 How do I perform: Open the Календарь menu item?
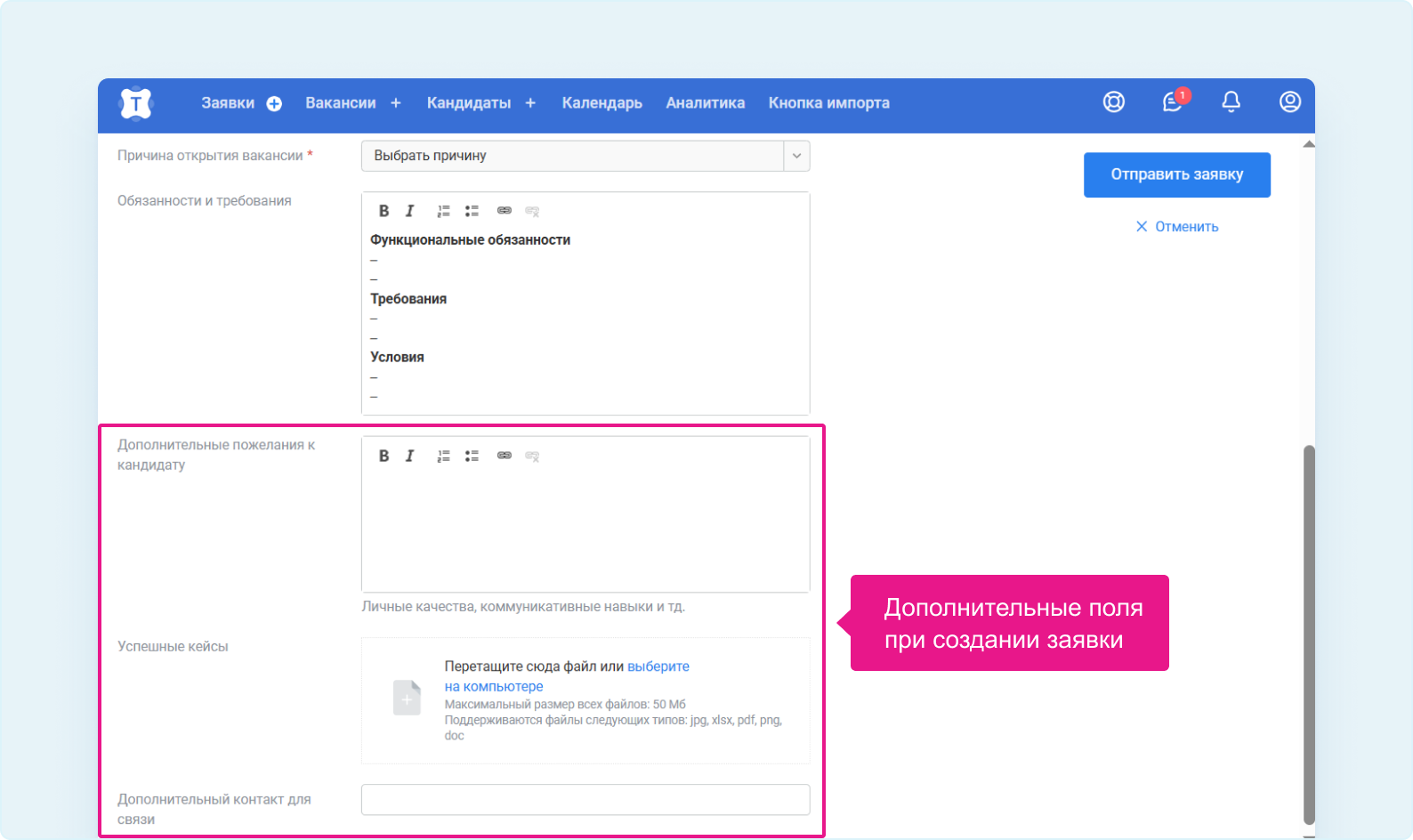click(x=602, y=103)
